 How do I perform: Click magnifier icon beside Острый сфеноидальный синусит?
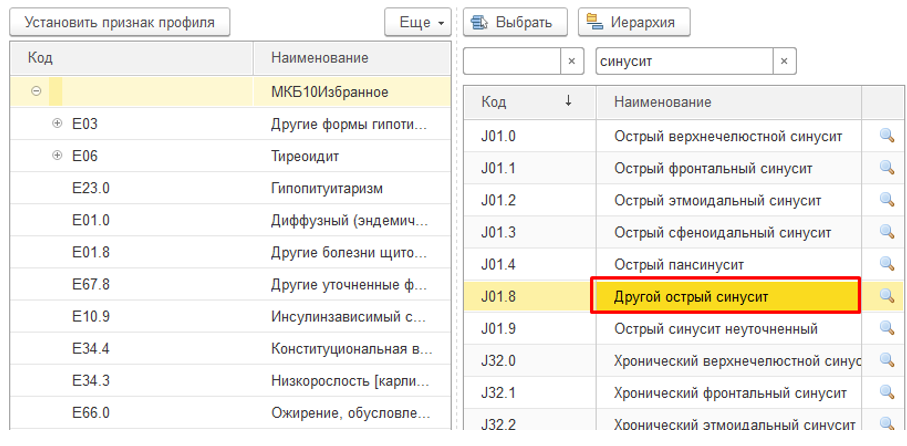[x=885, y=232]
